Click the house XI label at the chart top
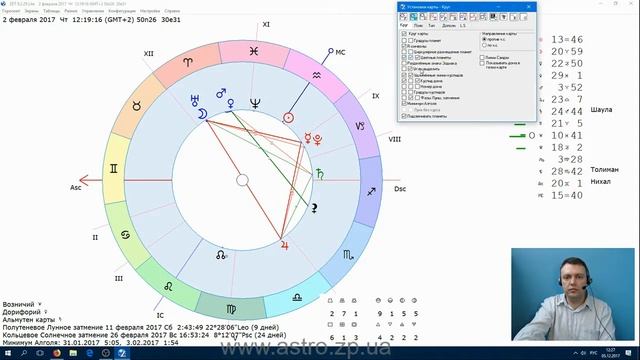This screenshot has width=640, height=360. (x=266, y=24)
